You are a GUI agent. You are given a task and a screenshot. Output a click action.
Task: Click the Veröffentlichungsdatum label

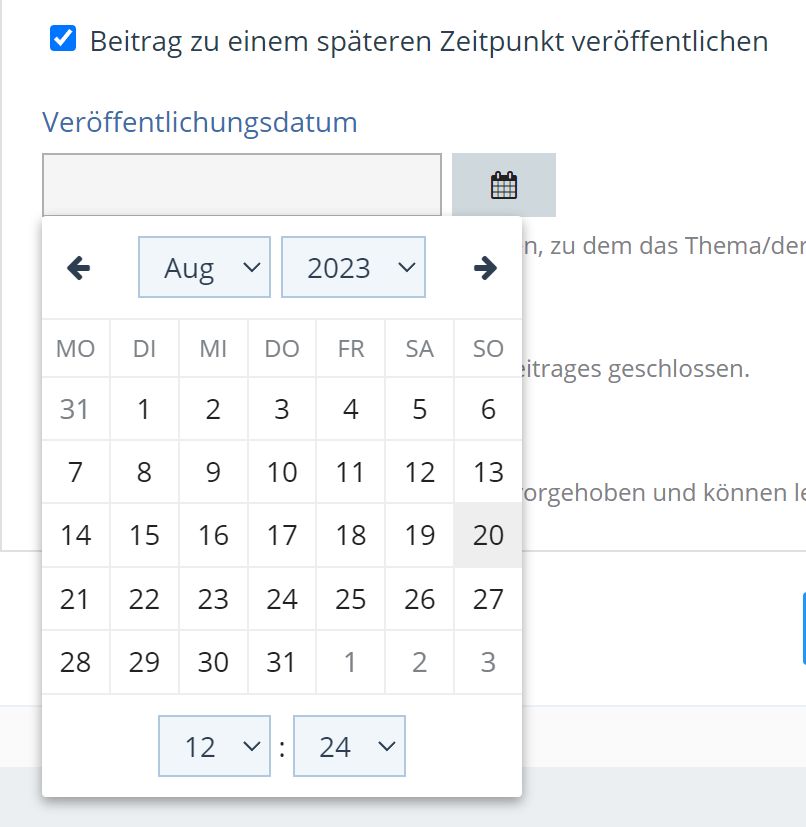(x=200, y=123)
